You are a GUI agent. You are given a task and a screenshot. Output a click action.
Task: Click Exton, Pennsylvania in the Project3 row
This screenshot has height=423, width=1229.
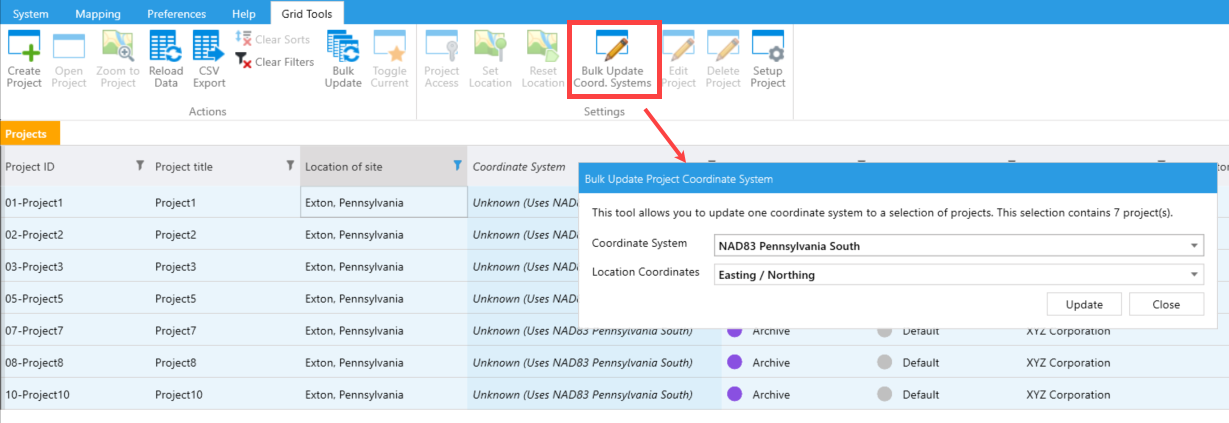click(354, 266)
